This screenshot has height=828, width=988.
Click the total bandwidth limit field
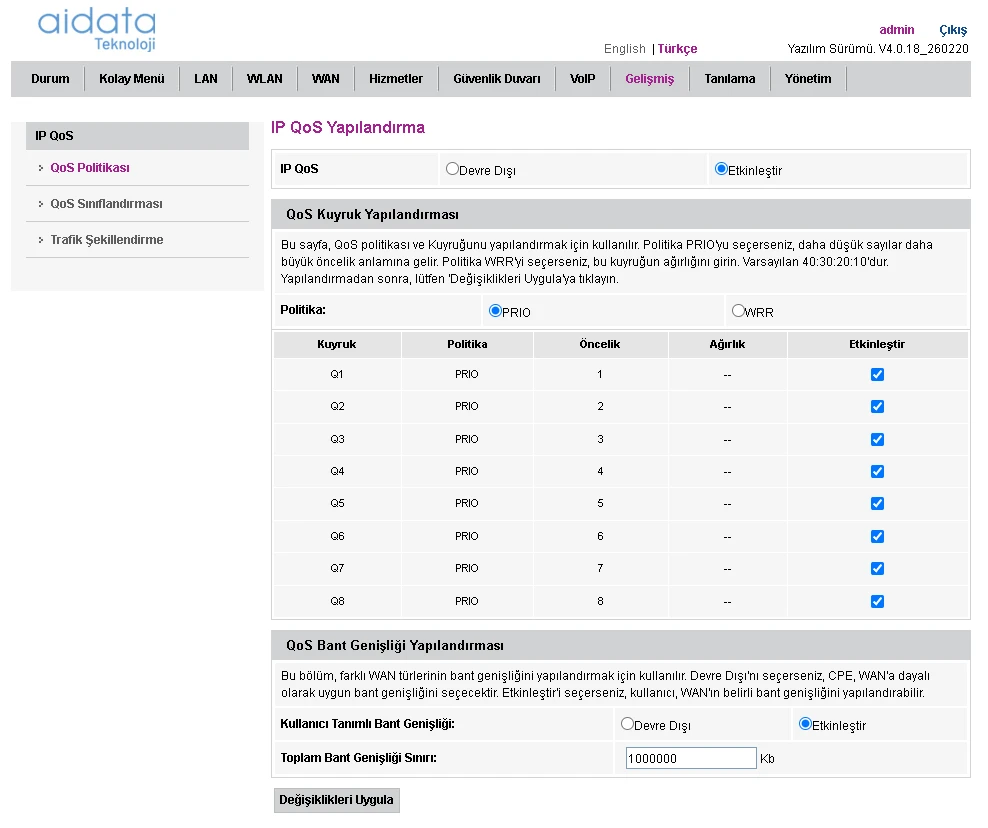click(691, 758)
